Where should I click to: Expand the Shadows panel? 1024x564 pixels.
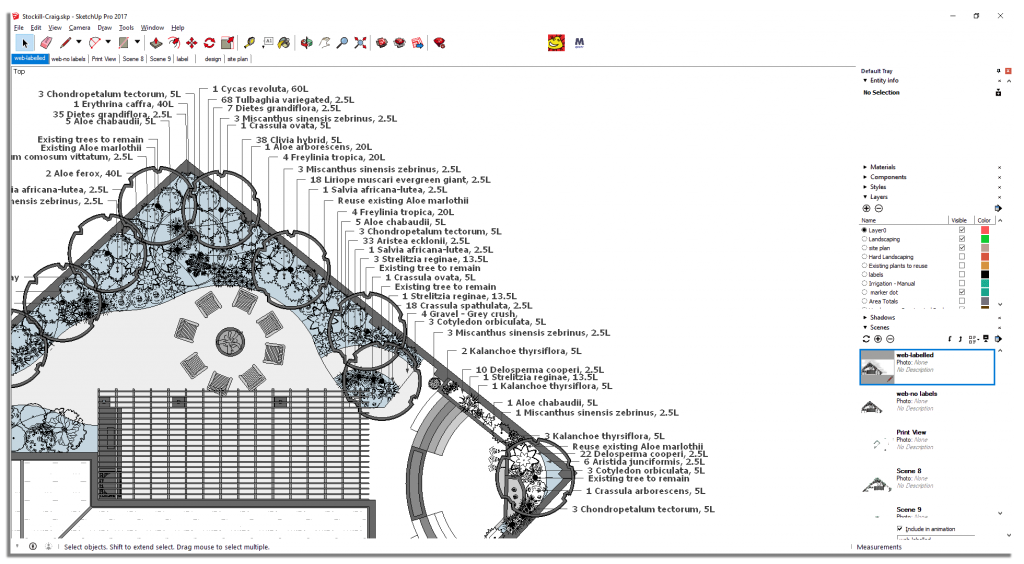[x=865, y=317]
